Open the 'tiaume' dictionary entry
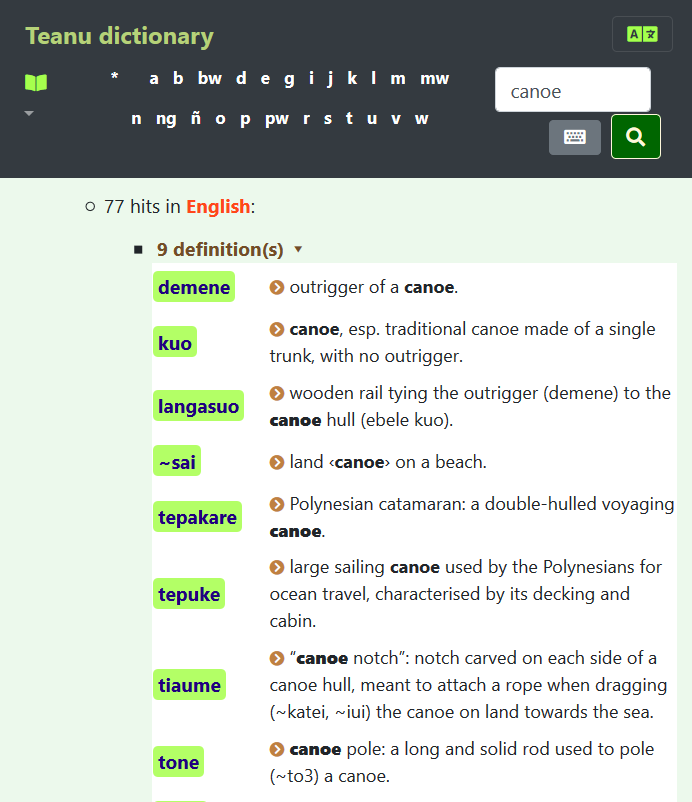Viewport: 692px width, 802px height. pyautogui.click(x=189, y=685)
